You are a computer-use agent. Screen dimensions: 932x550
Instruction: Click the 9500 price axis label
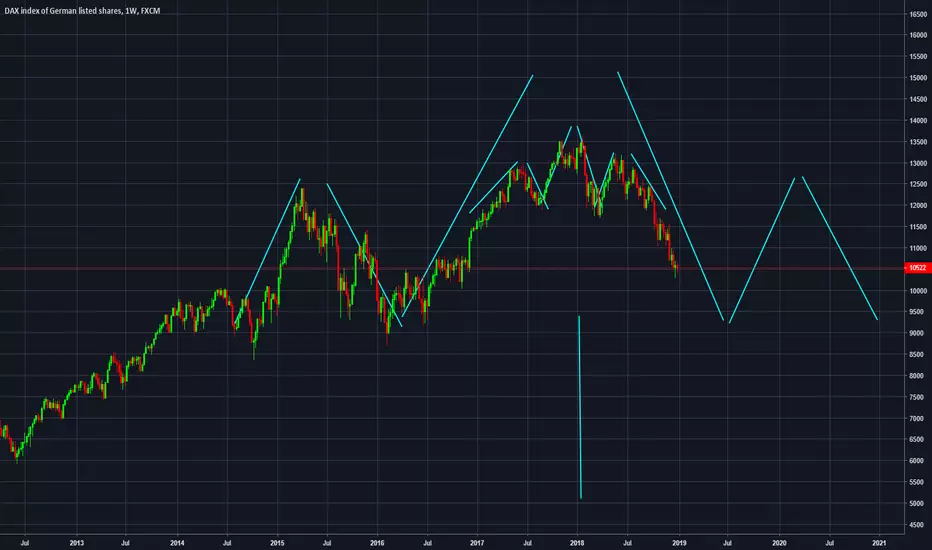pyautogui.click(x=917, y=312)
